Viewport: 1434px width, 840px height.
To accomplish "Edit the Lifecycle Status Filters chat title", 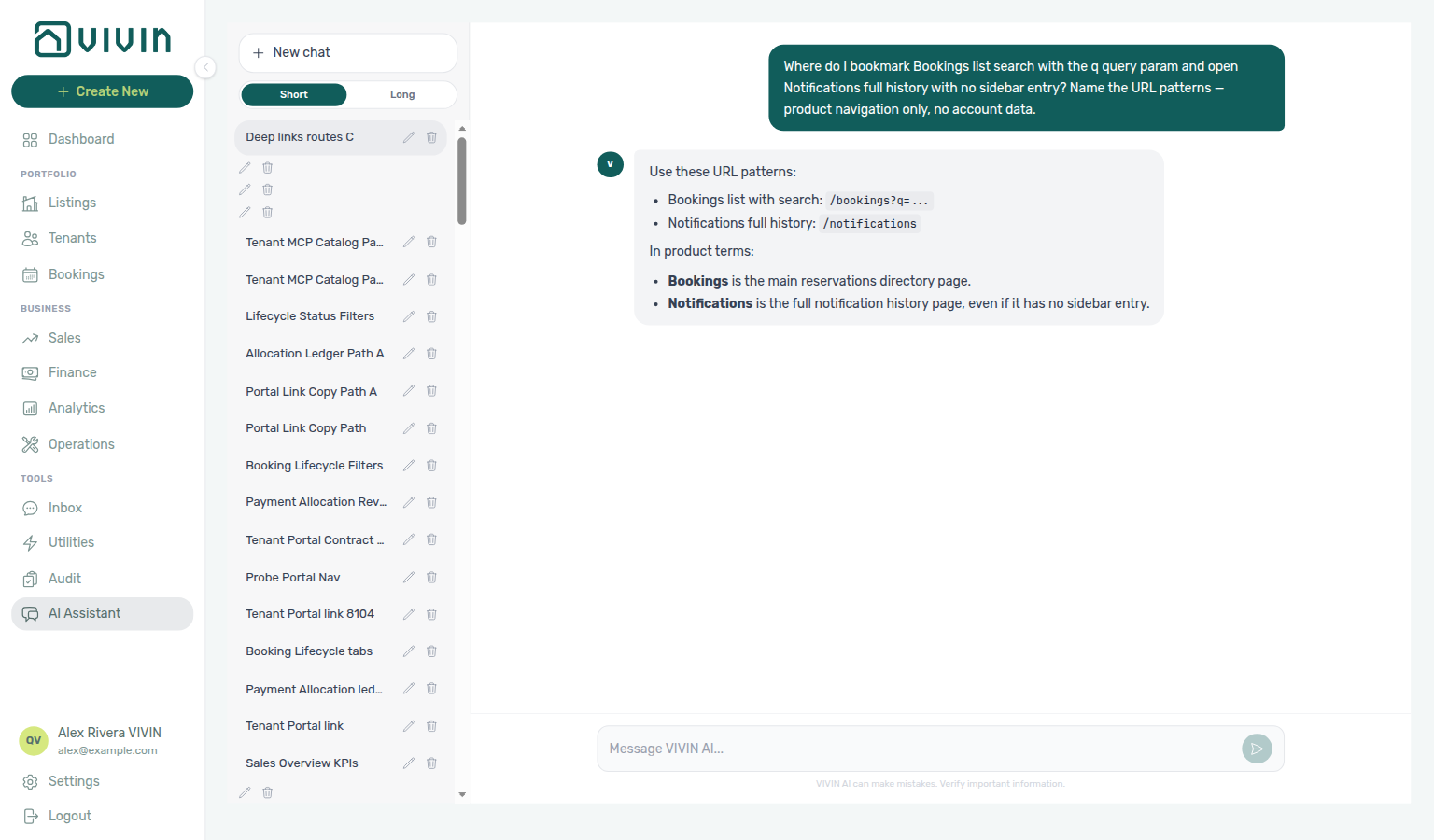I will click(408, 316).
